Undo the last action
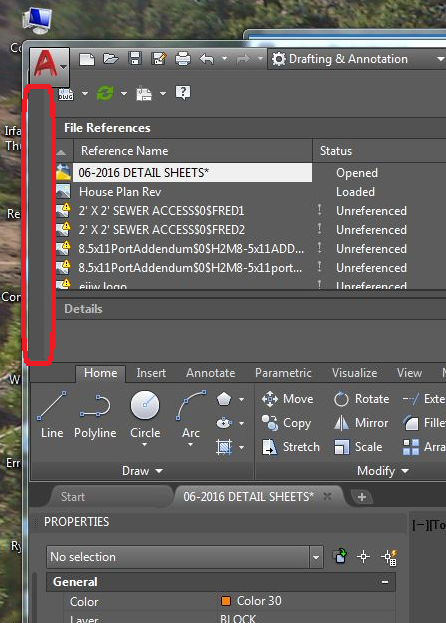This screenshot has width=446, height=623. tap(207, 60)
